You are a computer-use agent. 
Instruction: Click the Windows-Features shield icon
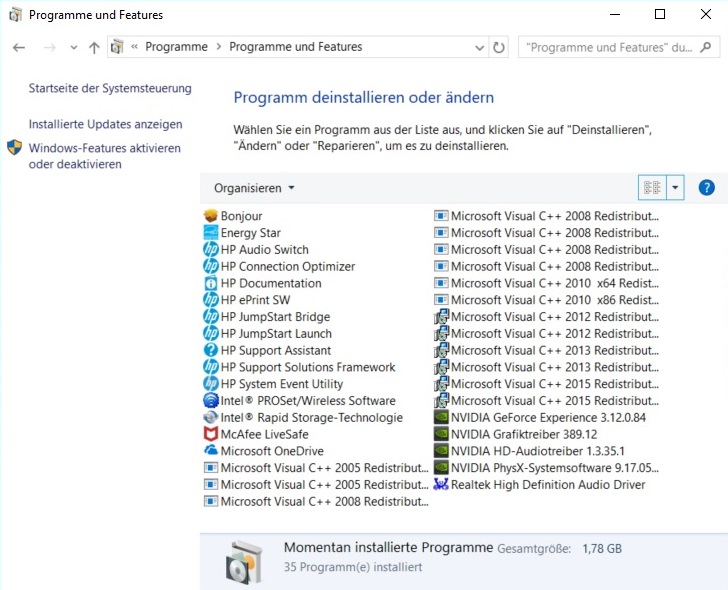[14, 148]
